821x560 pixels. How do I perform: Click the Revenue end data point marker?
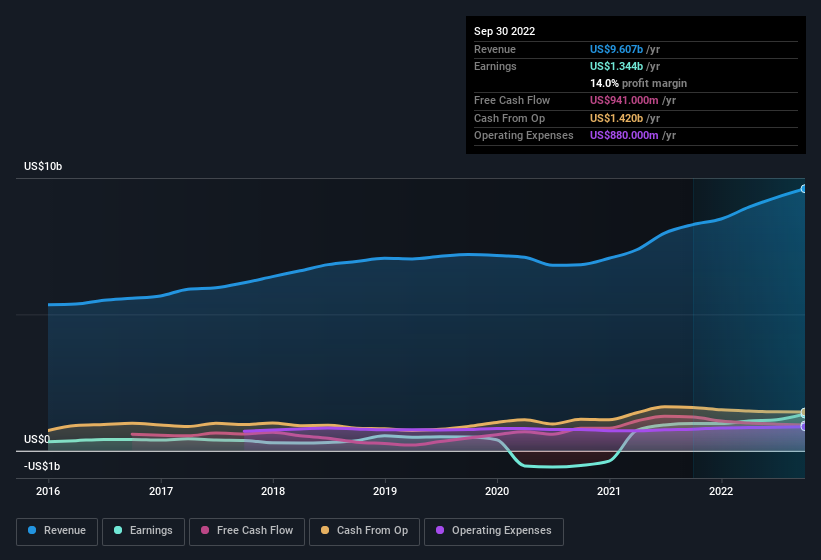[x=803, y=189]
